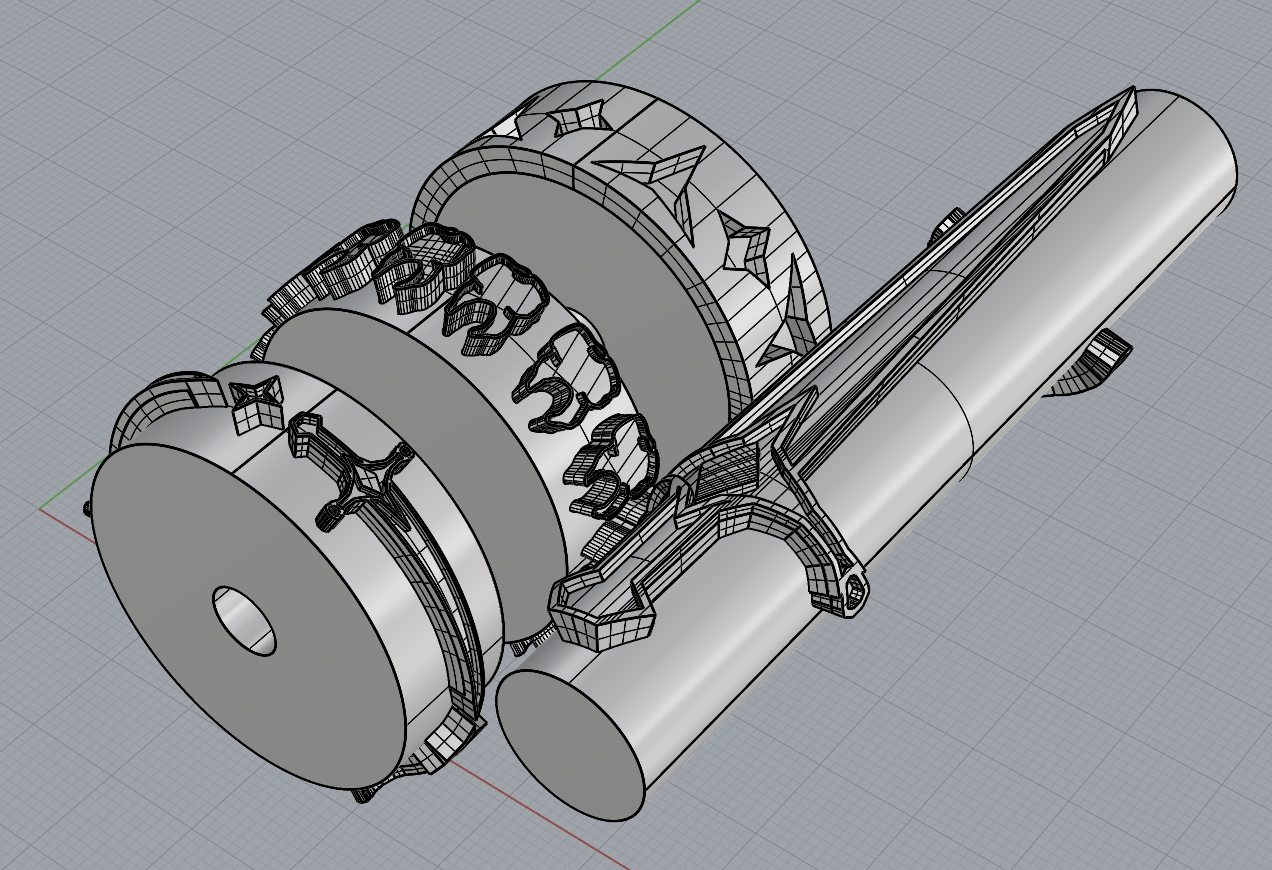The width and height of the screenshot is (1272, 870).
Task: Click the small ring on the sword crossguard end
Action: tap(855, 590)
